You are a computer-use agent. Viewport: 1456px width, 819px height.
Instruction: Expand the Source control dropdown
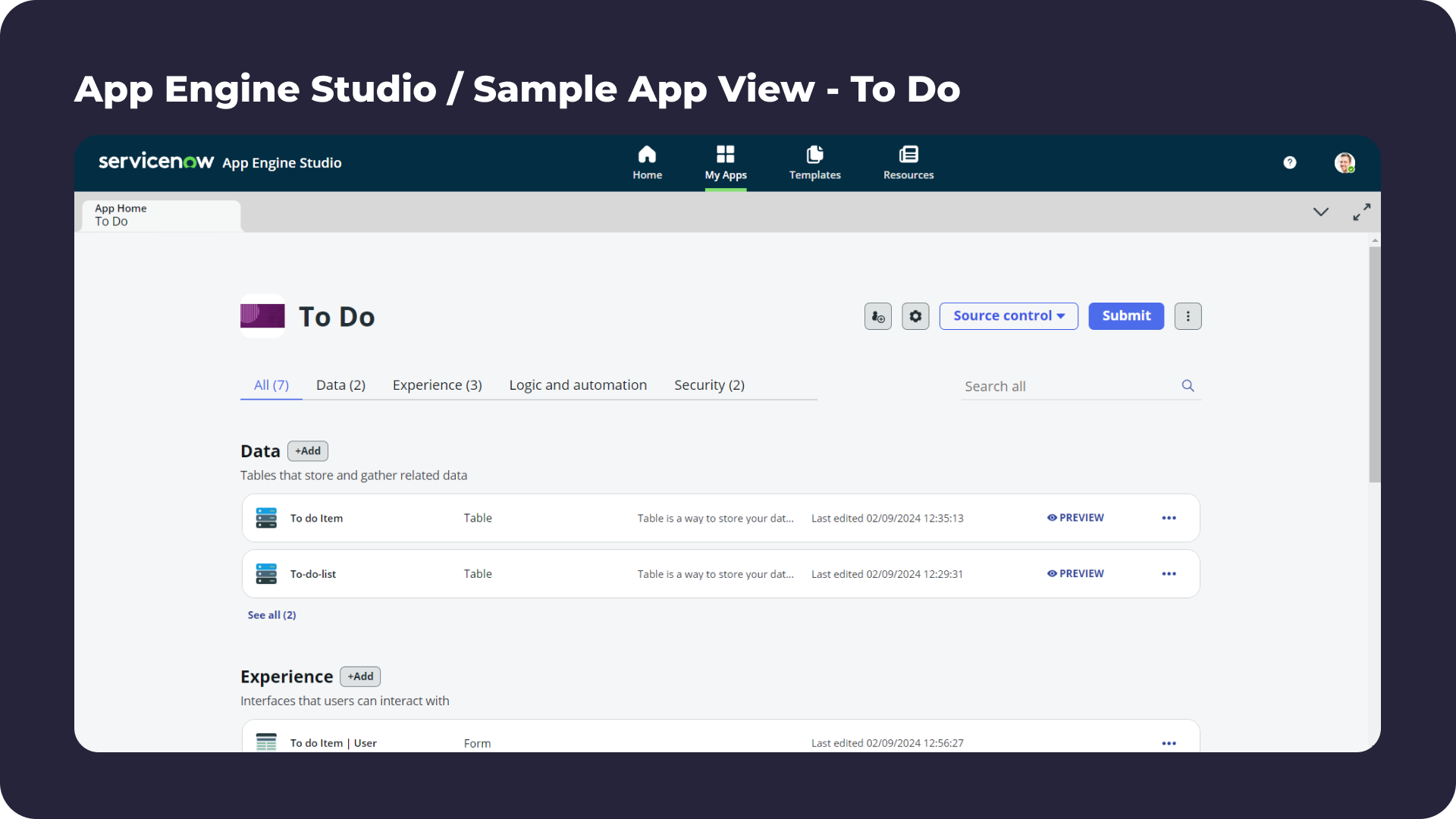[1009, 316]
